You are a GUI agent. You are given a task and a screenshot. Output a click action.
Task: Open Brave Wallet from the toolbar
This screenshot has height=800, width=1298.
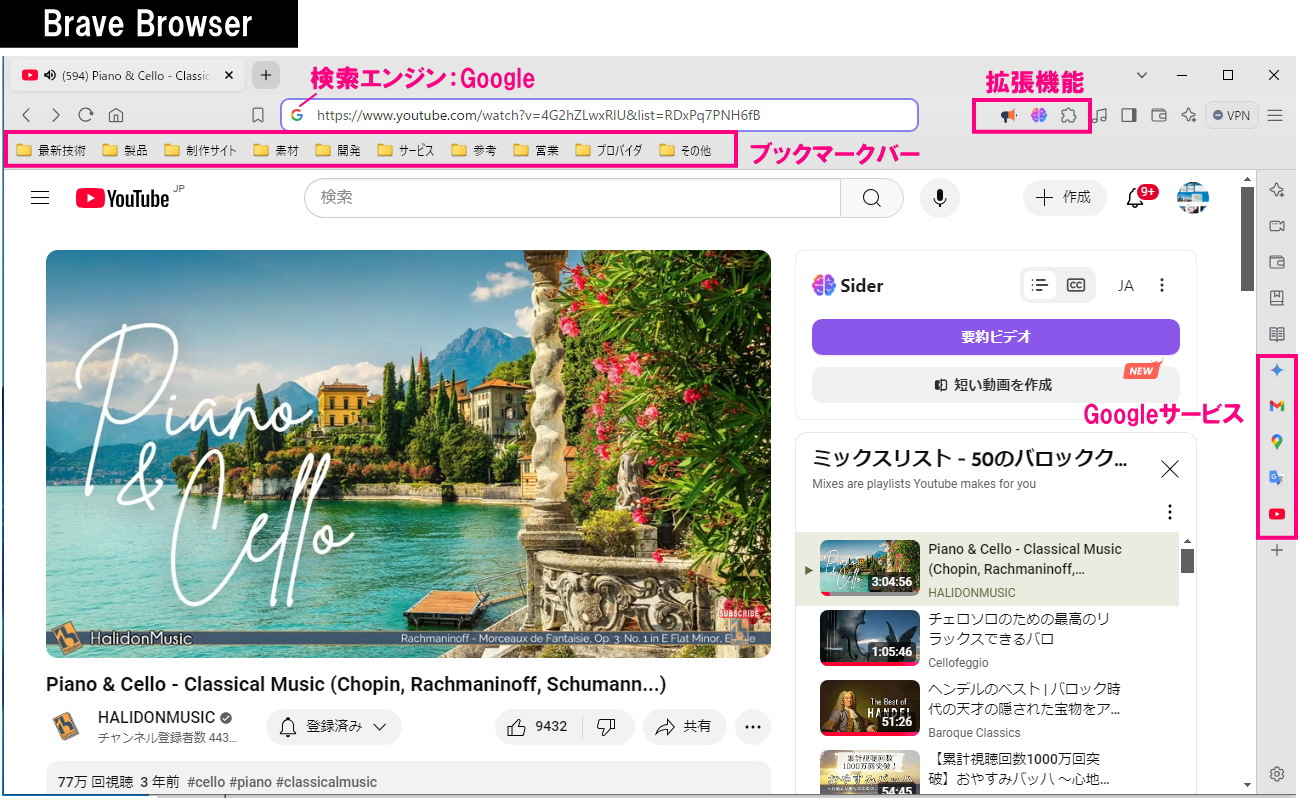pyautogui.click(x=1159, y=115)
